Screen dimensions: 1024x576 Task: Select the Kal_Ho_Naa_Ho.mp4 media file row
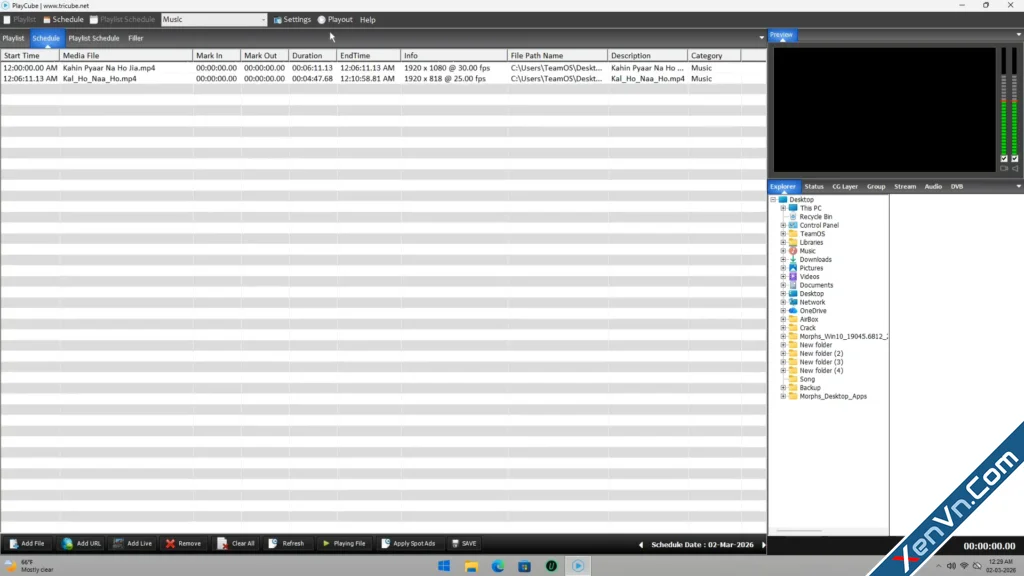coord(383,78)
